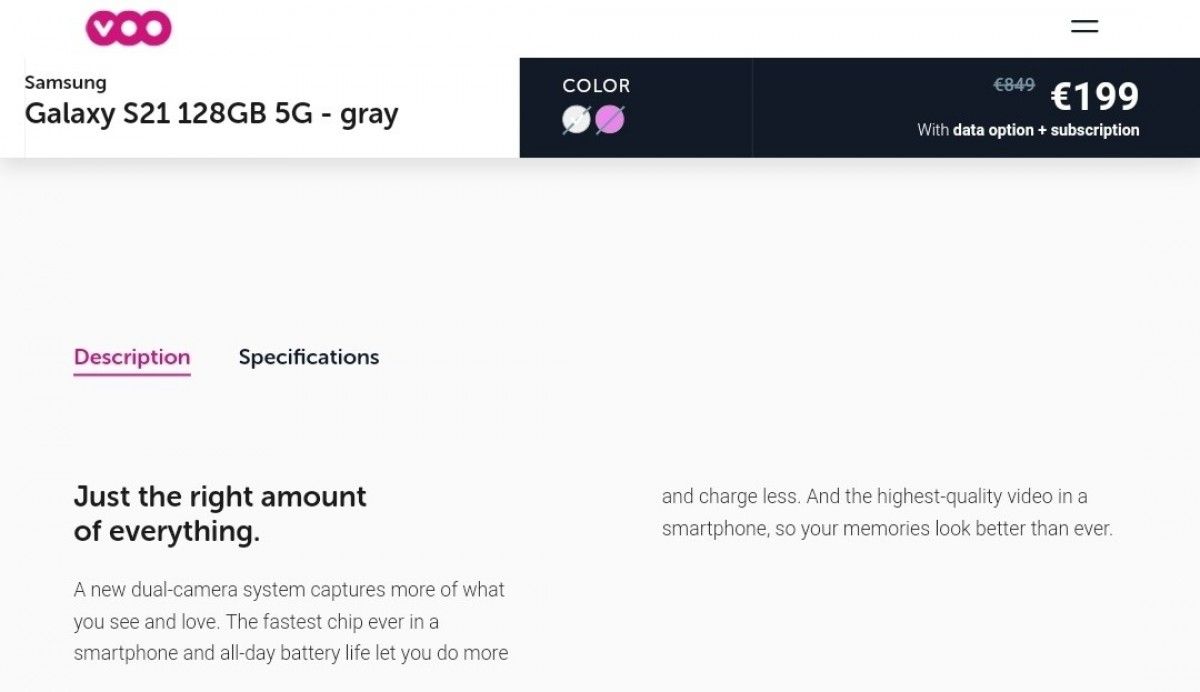Click the VOO logo

(x=128, y=28)
